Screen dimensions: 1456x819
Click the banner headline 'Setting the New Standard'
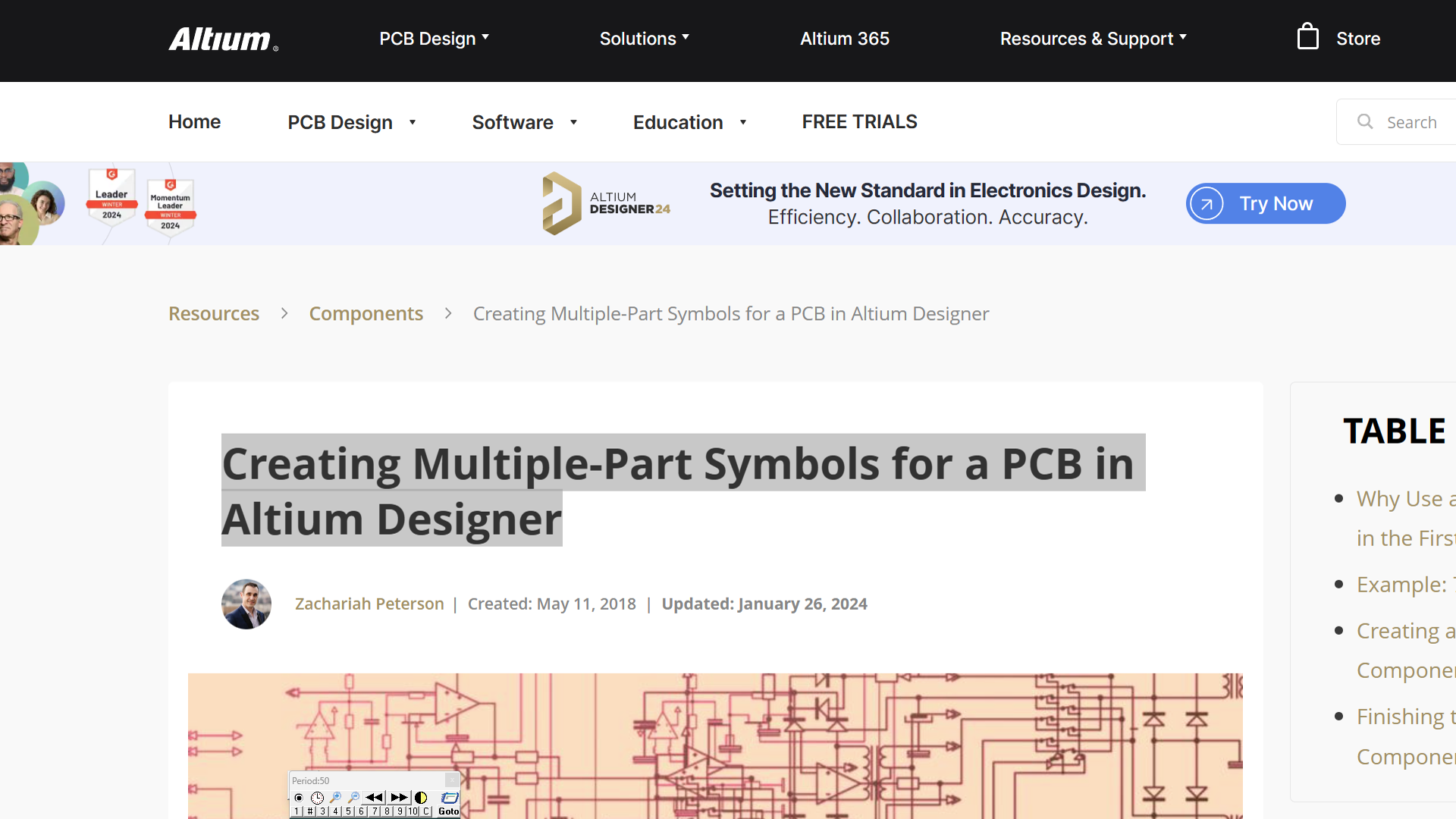click(927, 190)
